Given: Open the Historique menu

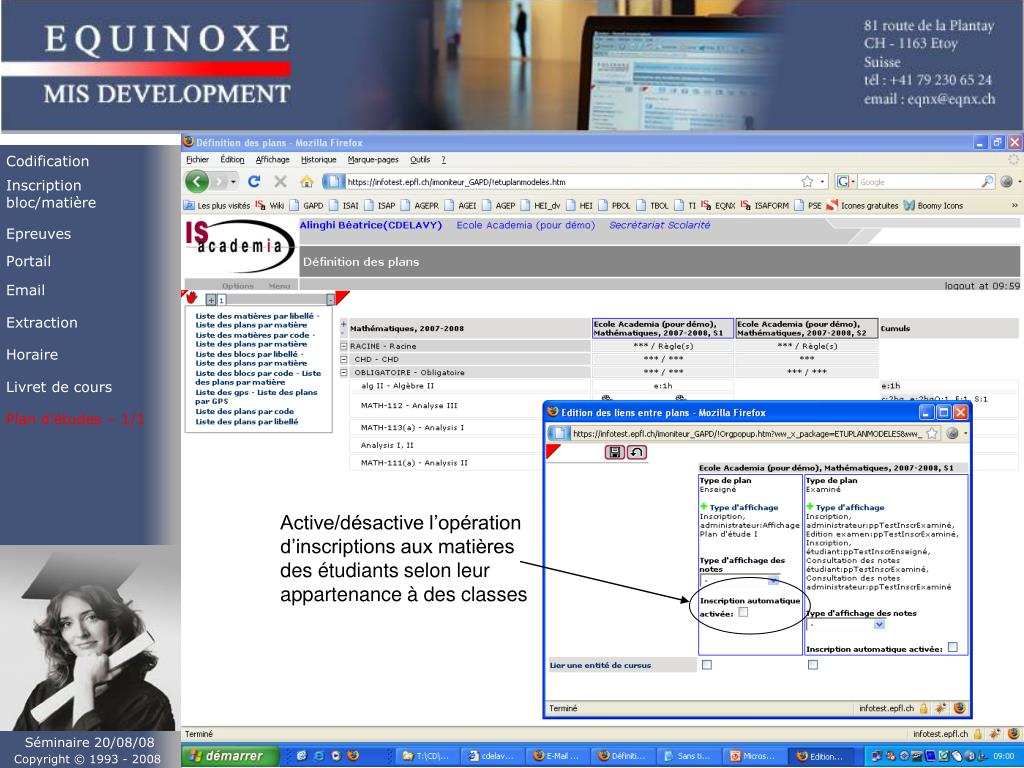Looking at the screenshot, I should [319, 159].
